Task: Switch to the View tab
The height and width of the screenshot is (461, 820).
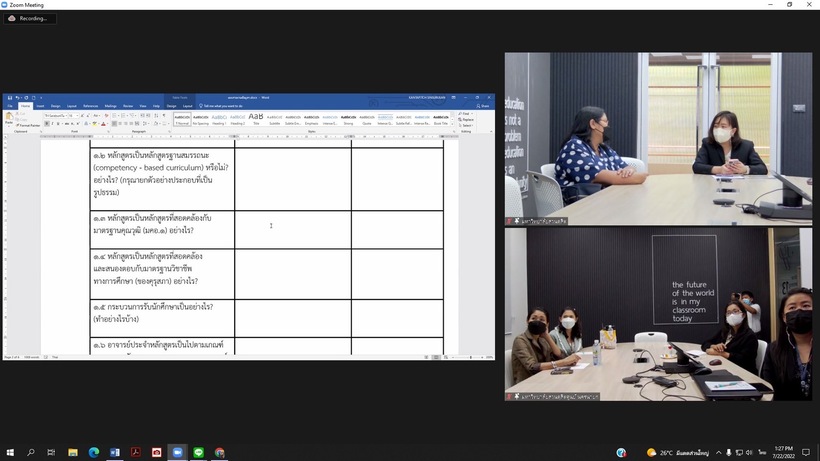Action: point(143,106)
